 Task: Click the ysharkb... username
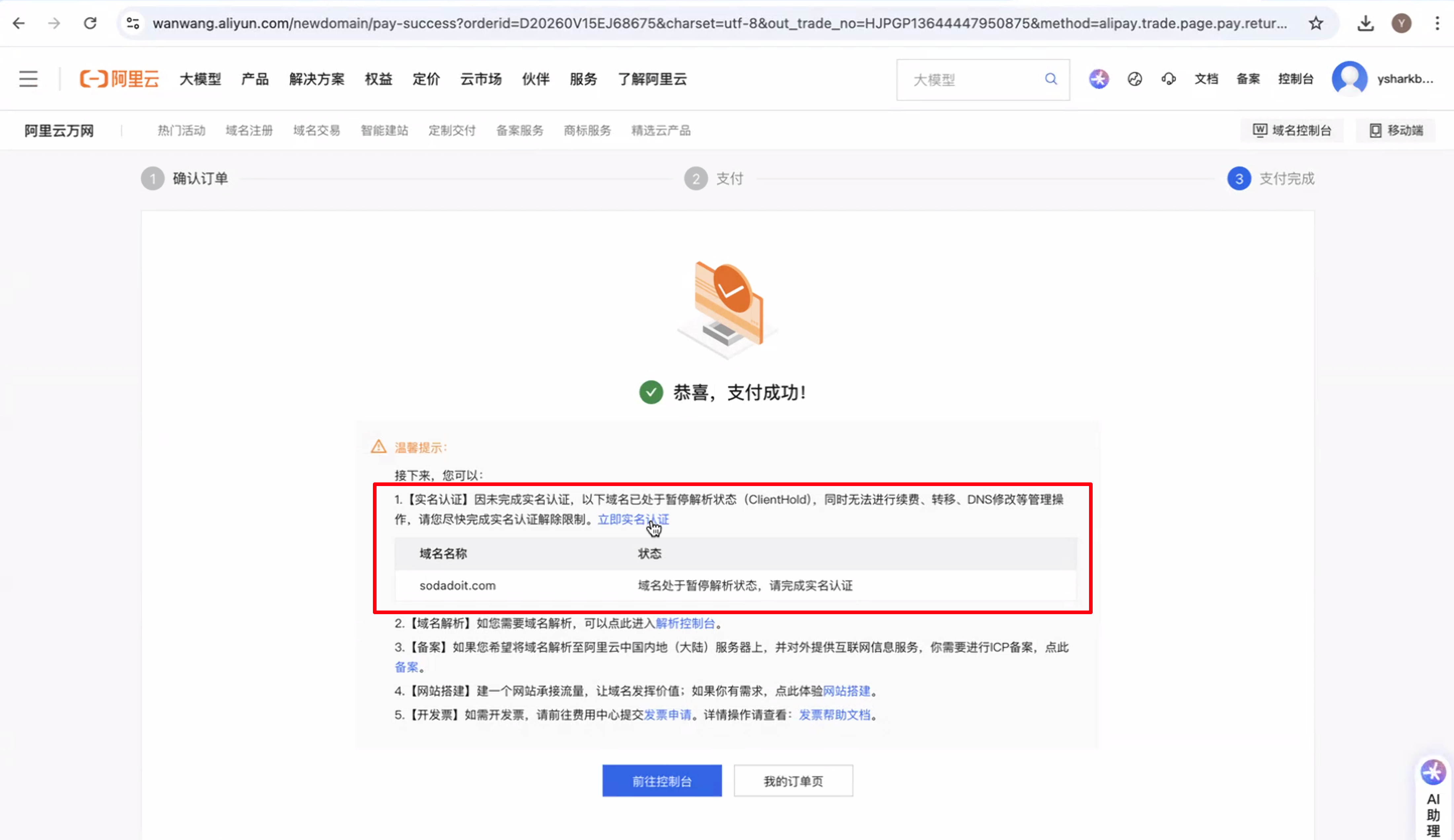[x=1405, y=79]
